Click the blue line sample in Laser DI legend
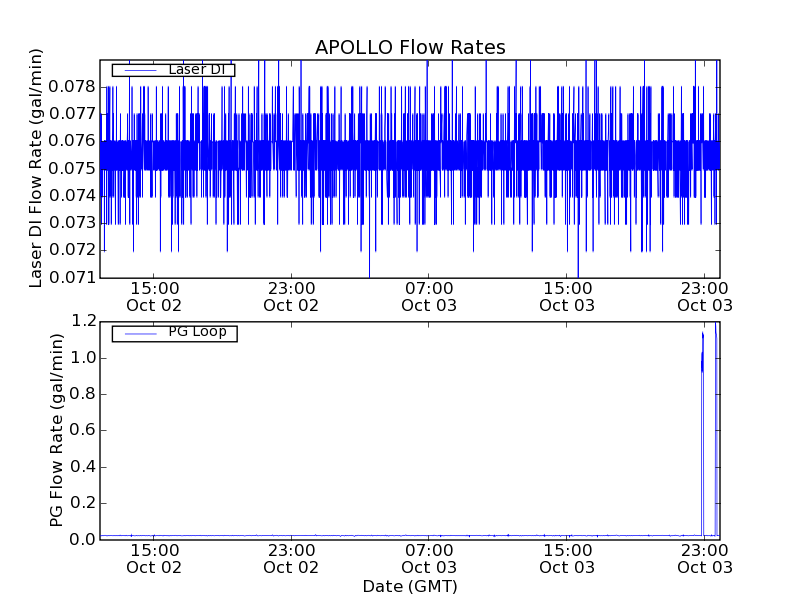 coord(139,70)
